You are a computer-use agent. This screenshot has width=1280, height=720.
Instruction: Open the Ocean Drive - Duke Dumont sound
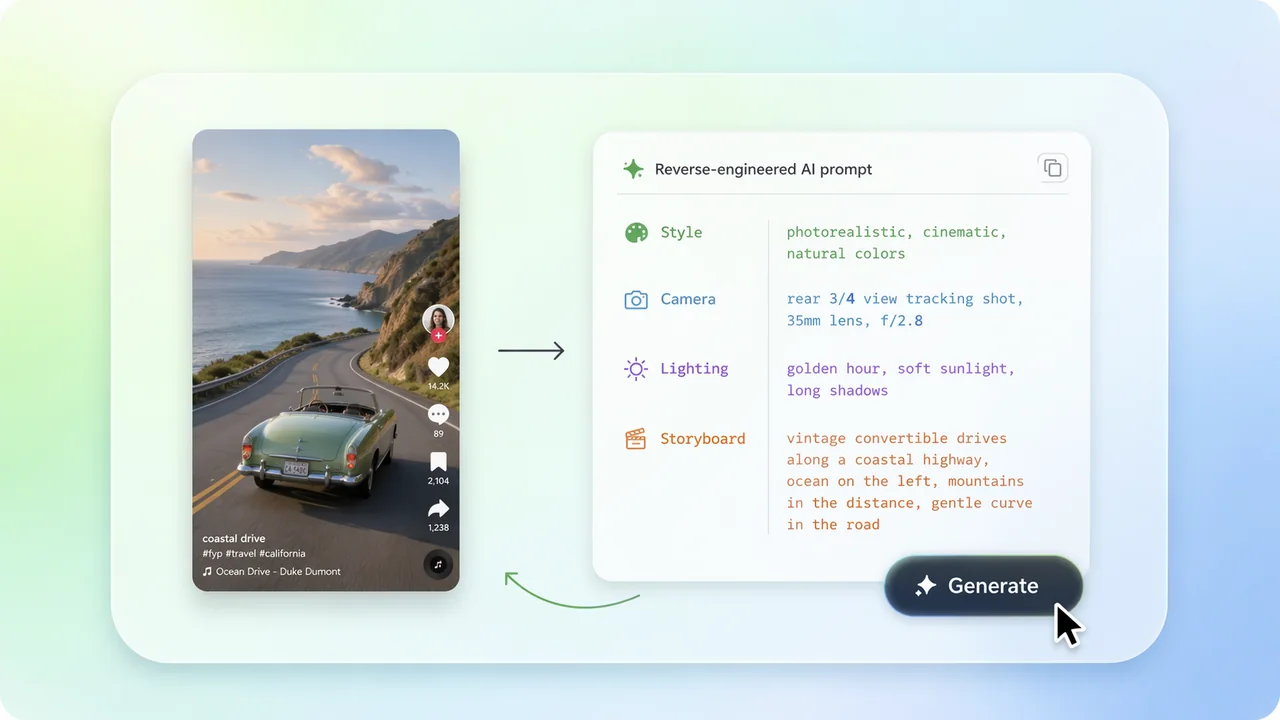coord(271,572)
